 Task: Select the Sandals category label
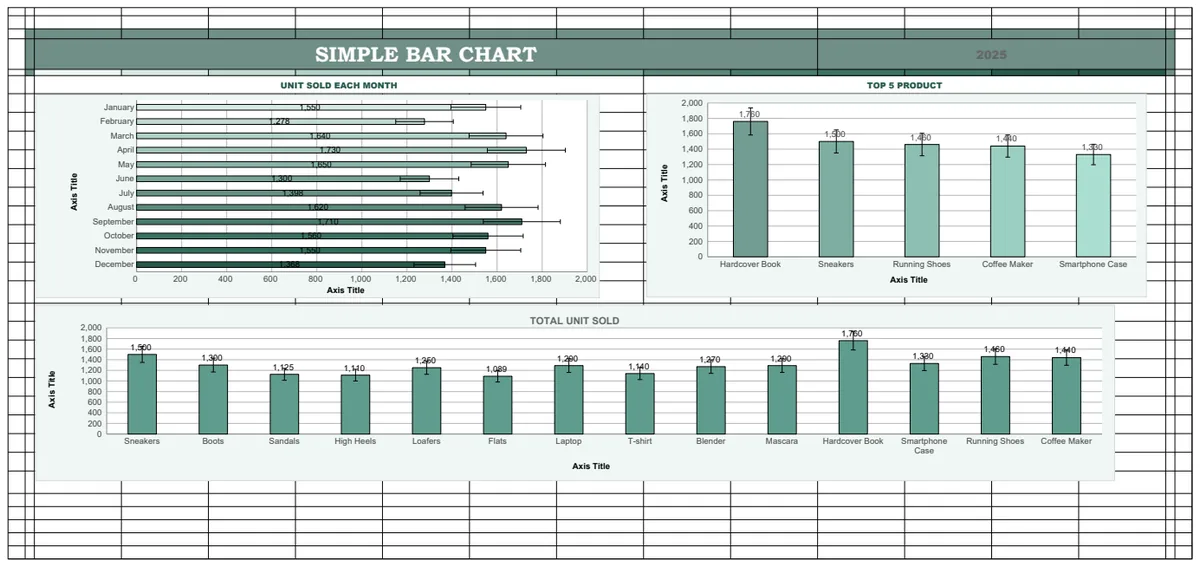coord(284,441)
